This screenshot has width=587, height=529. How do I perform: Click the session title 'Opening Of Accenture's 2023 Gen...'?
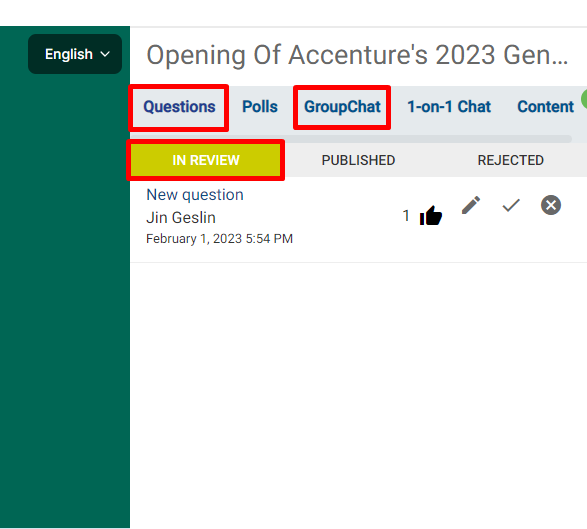[x=357, y=55]
